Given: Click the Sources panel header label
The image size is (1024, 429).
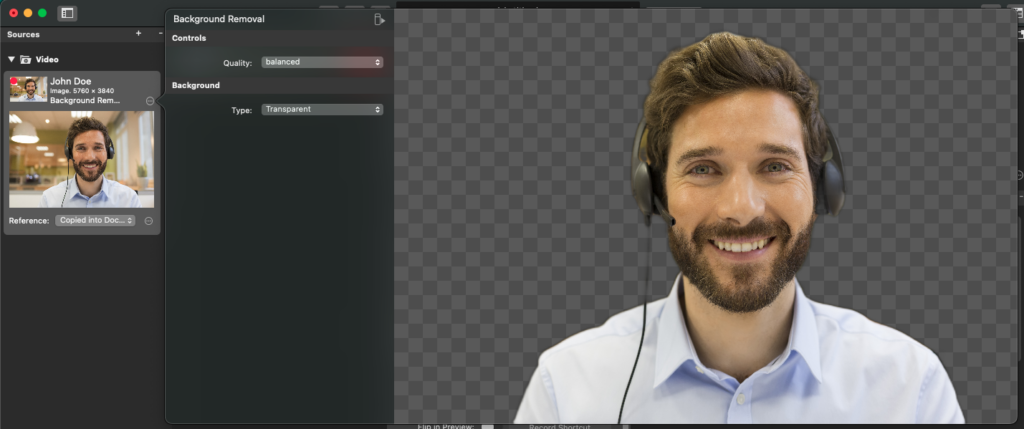Looking at the screenshot, I should (x=24, y=35).
